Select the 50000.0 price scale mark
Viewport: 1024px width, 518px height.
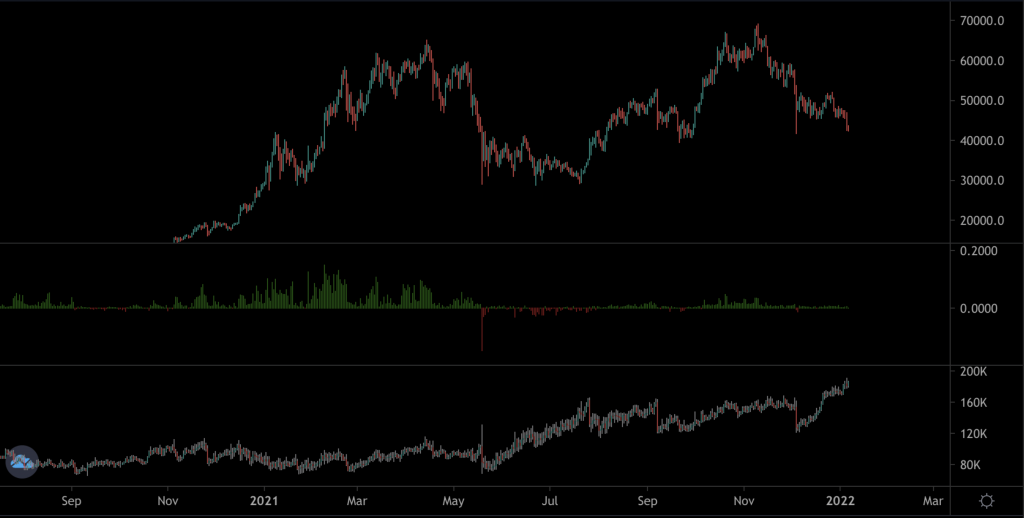[x=982, y=101]
